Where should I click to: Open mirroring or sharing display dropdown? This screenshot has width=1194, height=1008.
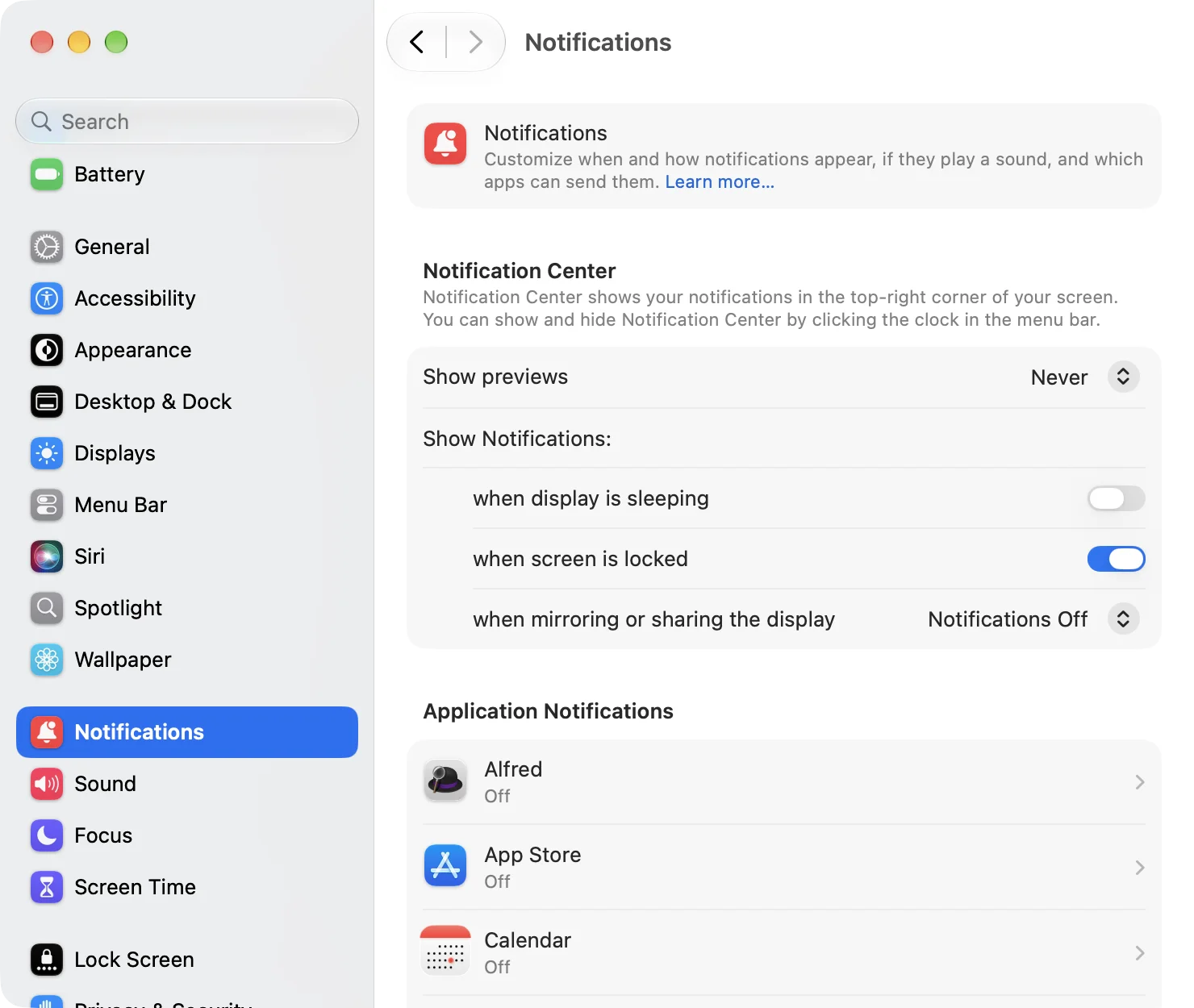1123,619
